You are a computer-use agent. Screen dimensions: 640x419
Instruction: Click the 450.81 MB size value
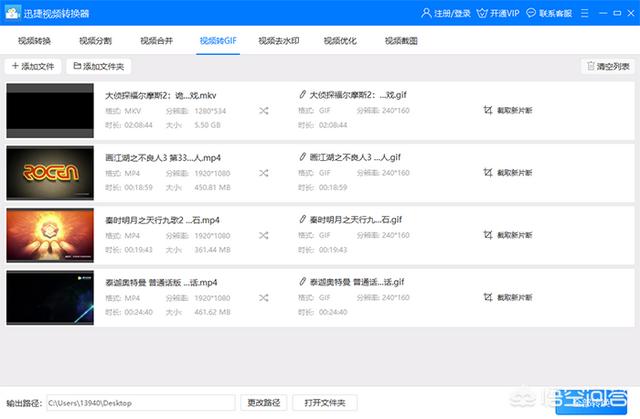click(x=212, y=187)
